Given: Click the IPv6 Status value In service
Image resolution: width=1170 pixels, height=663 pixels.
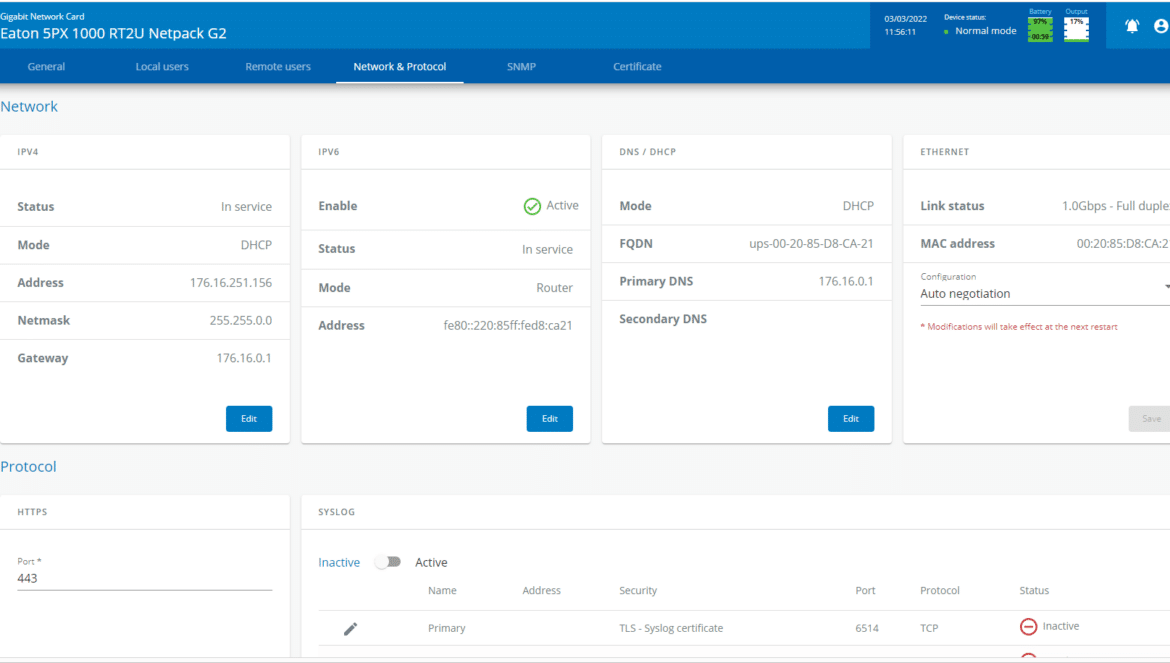Looking at the screenshot, I should tap(547, 249).
